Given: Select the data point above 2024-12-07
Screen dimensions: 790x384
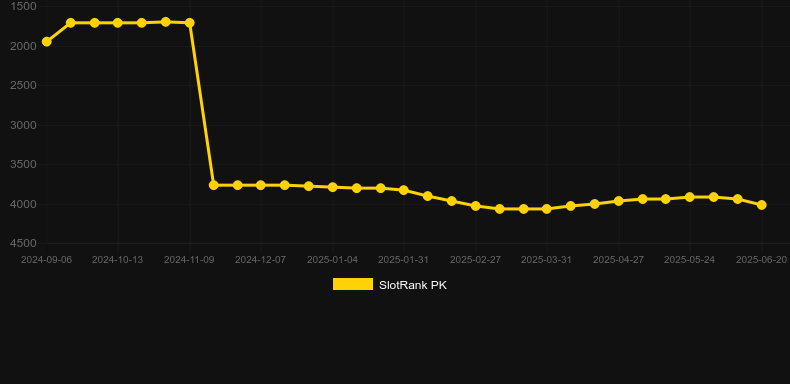Looking at the screenshot, I should click(x=260, y=185).
